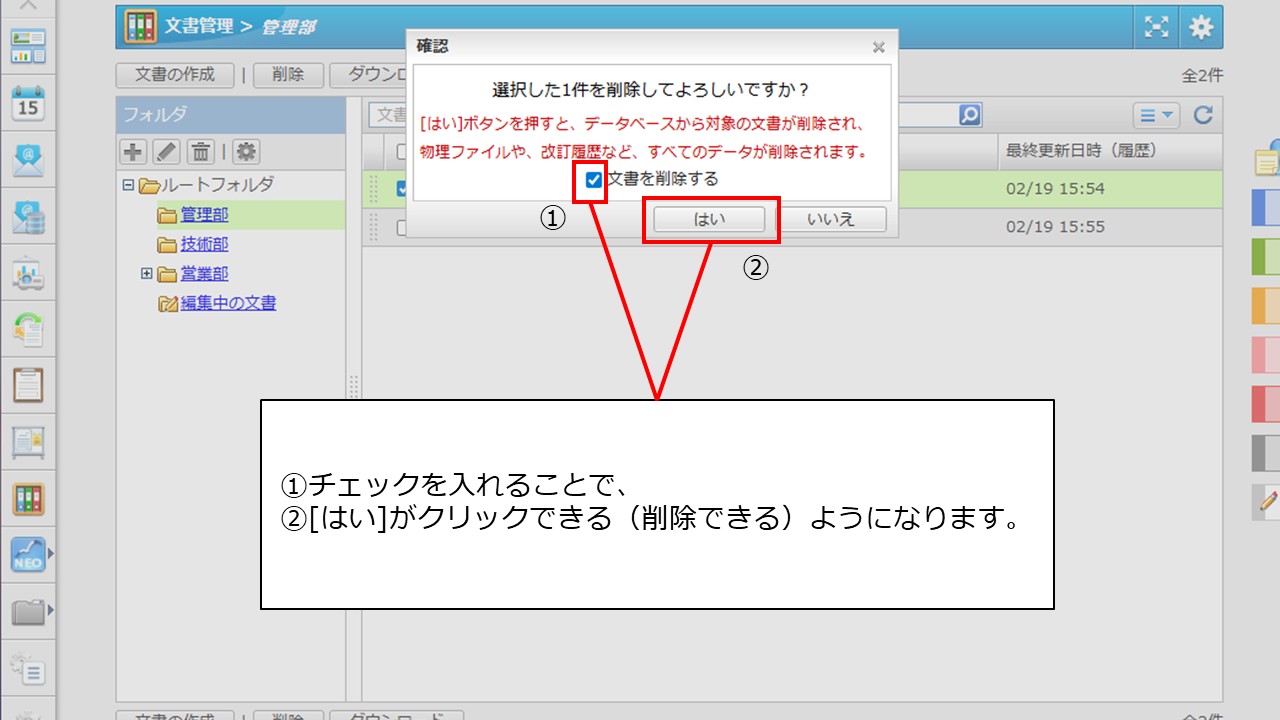Image resolution: width=1280 pixels, height=720 pixels.
Task: Click the 選択した1件を削除してよろしいですか？ message
Action: [651, 91]
